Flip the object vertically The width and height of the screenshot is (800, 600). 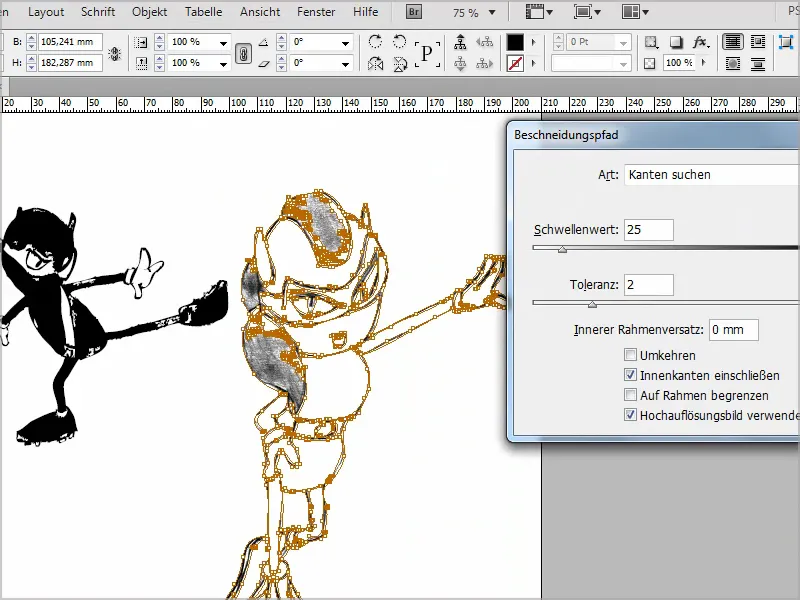pos(399,64)
